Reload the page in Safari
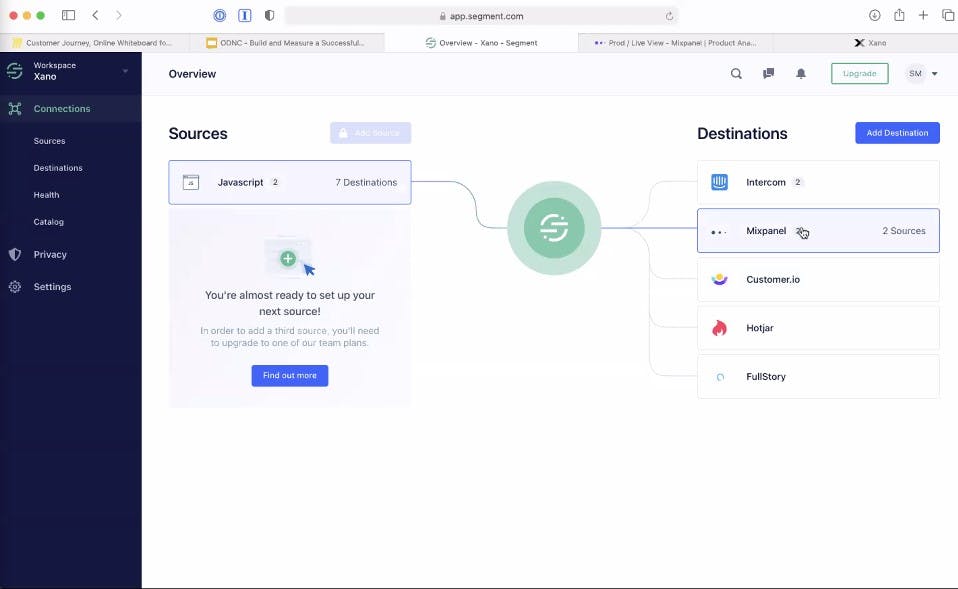Screen dimensions: 958x589 670,16
